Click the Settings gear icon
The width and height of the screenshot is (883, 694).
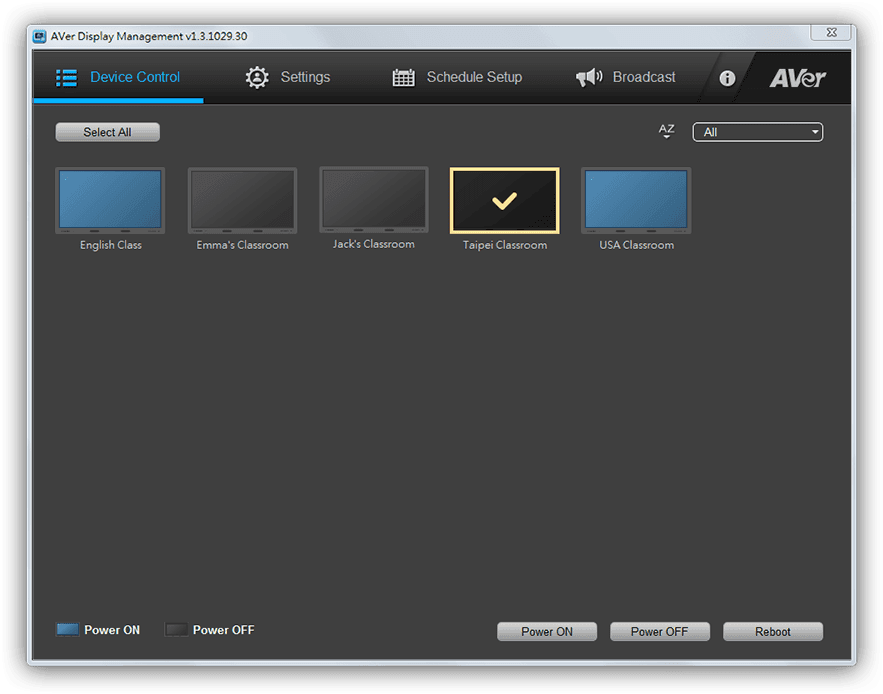257,77
